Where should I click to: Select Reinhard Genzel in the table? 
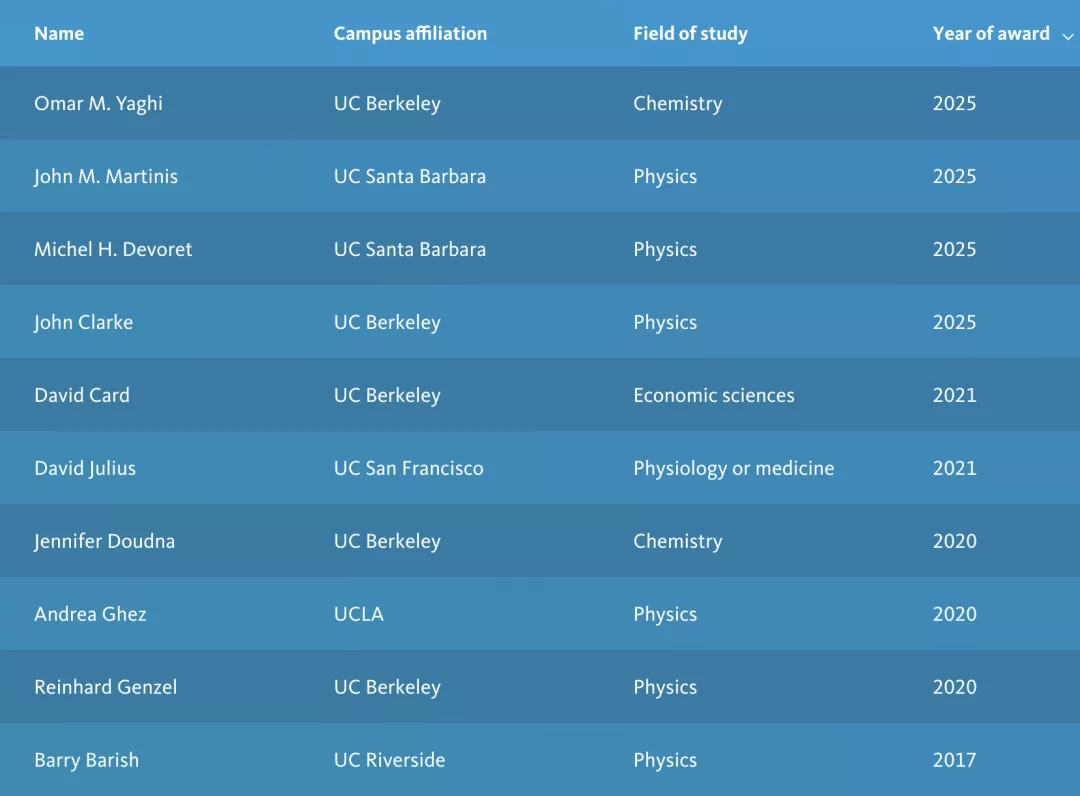[x=105, y=687]
